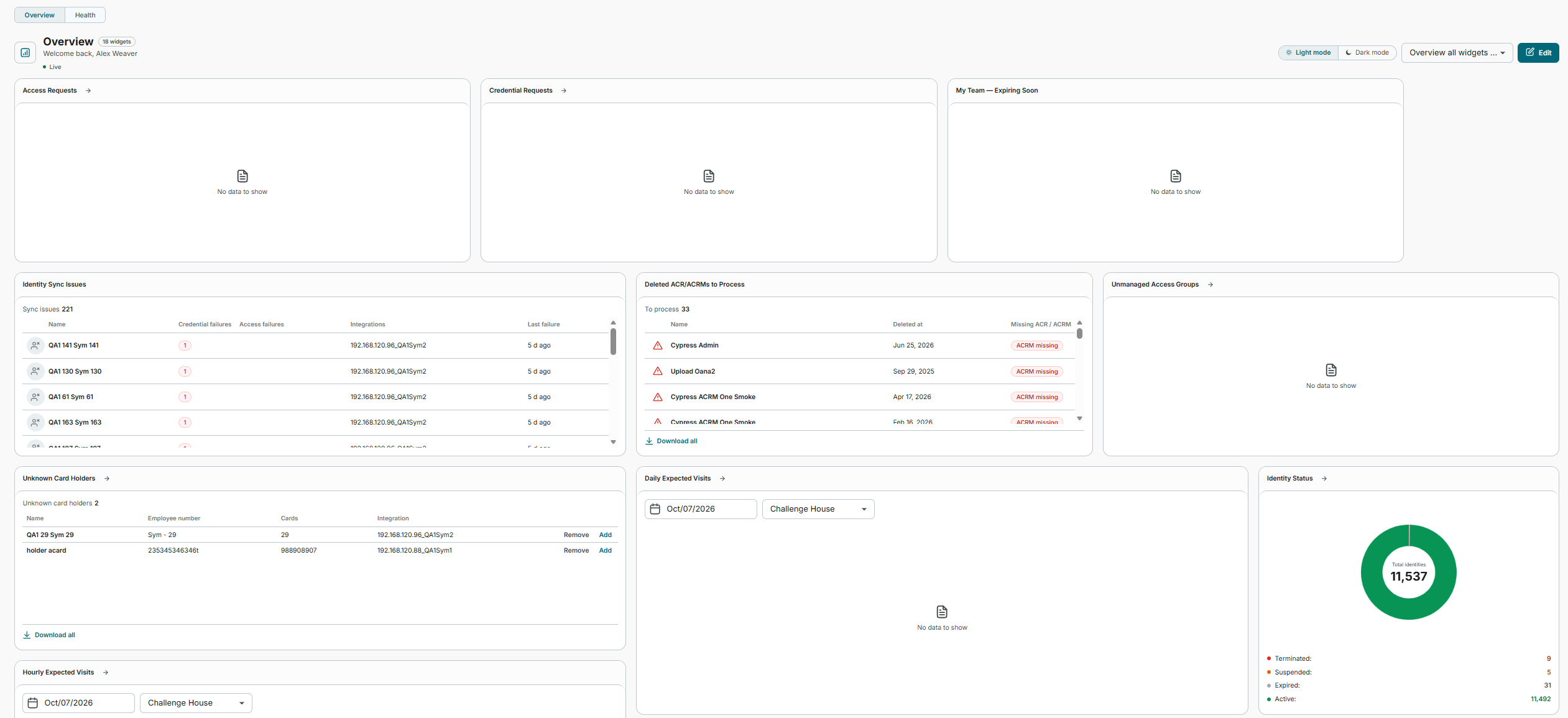
Task: Click calendar icon in Hourly Expected Visits
Action: [33, 703]
